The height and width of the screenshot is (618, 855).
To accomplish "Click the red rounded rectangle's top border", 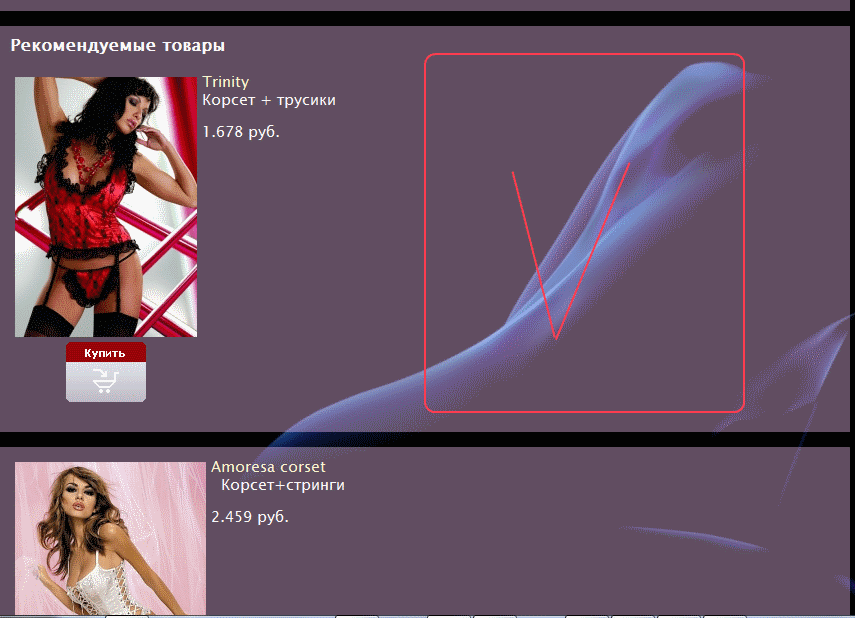I will (x=584, y=54).
